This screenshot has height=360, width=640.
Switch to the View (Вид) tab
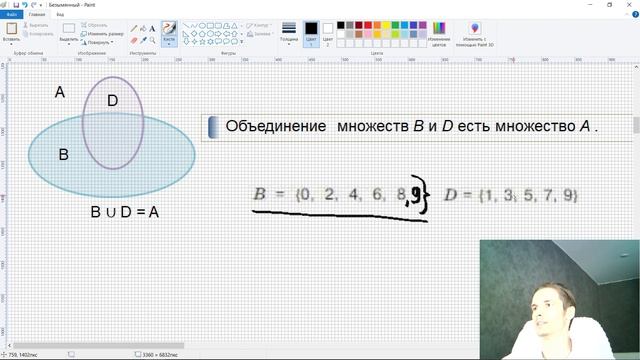pyautogui.click(x=60, y=14)
